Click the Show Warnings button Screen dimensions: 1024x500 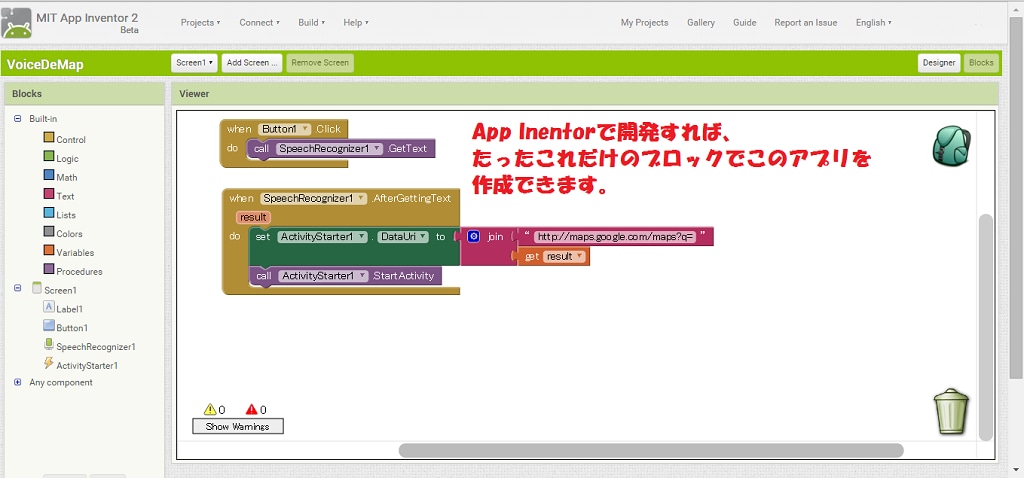[x=238, y=426]
